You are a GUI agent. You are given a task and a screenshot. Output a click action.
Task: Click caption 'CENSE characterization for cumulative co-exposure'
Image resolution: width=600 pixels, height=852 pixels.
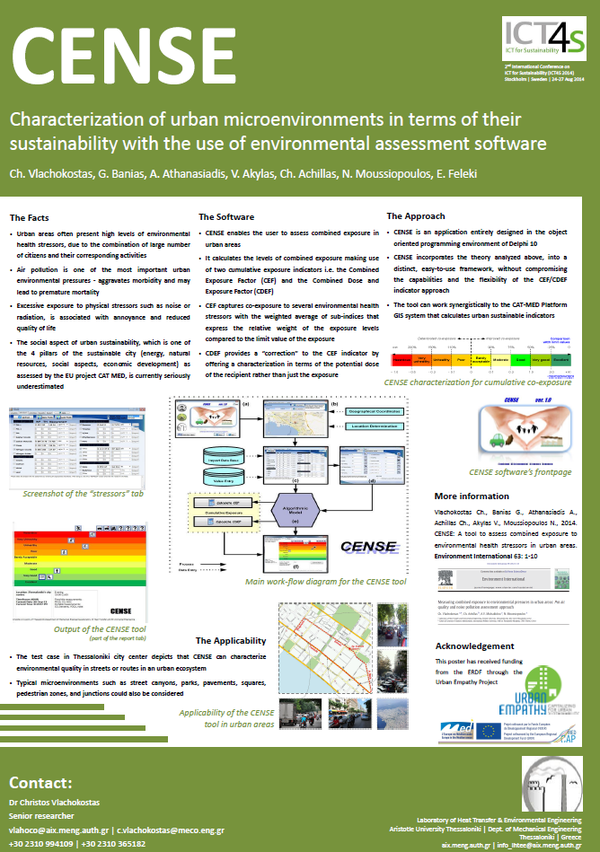point(478,383)
